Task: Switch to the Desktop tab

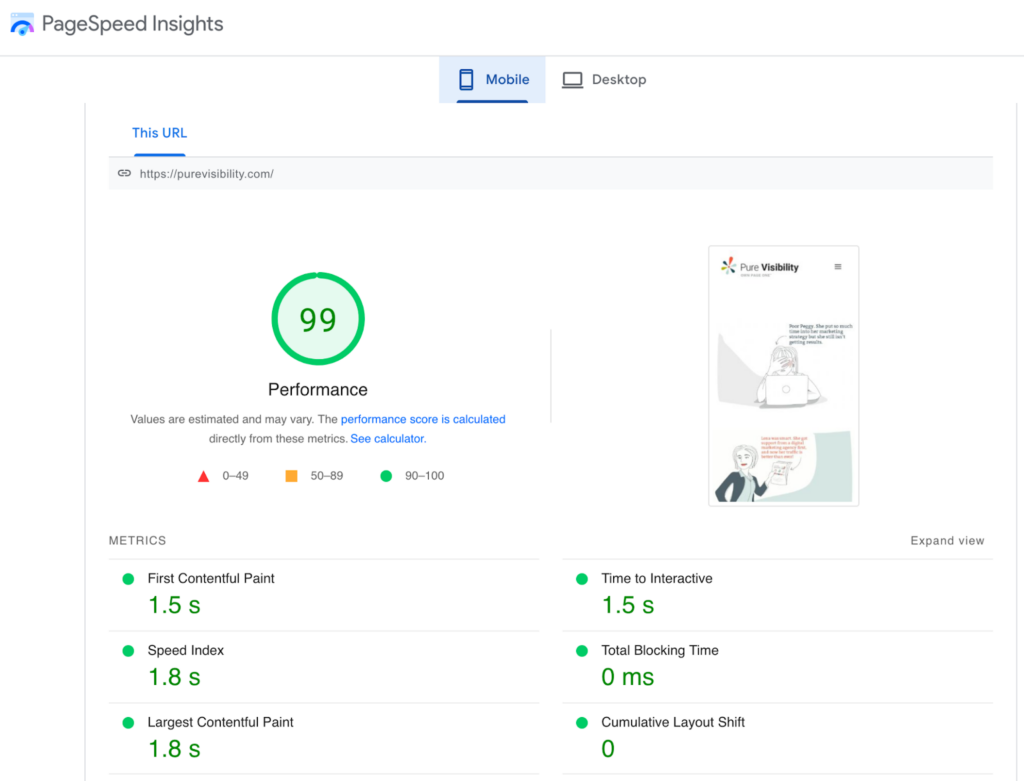Action: [604, 79]
